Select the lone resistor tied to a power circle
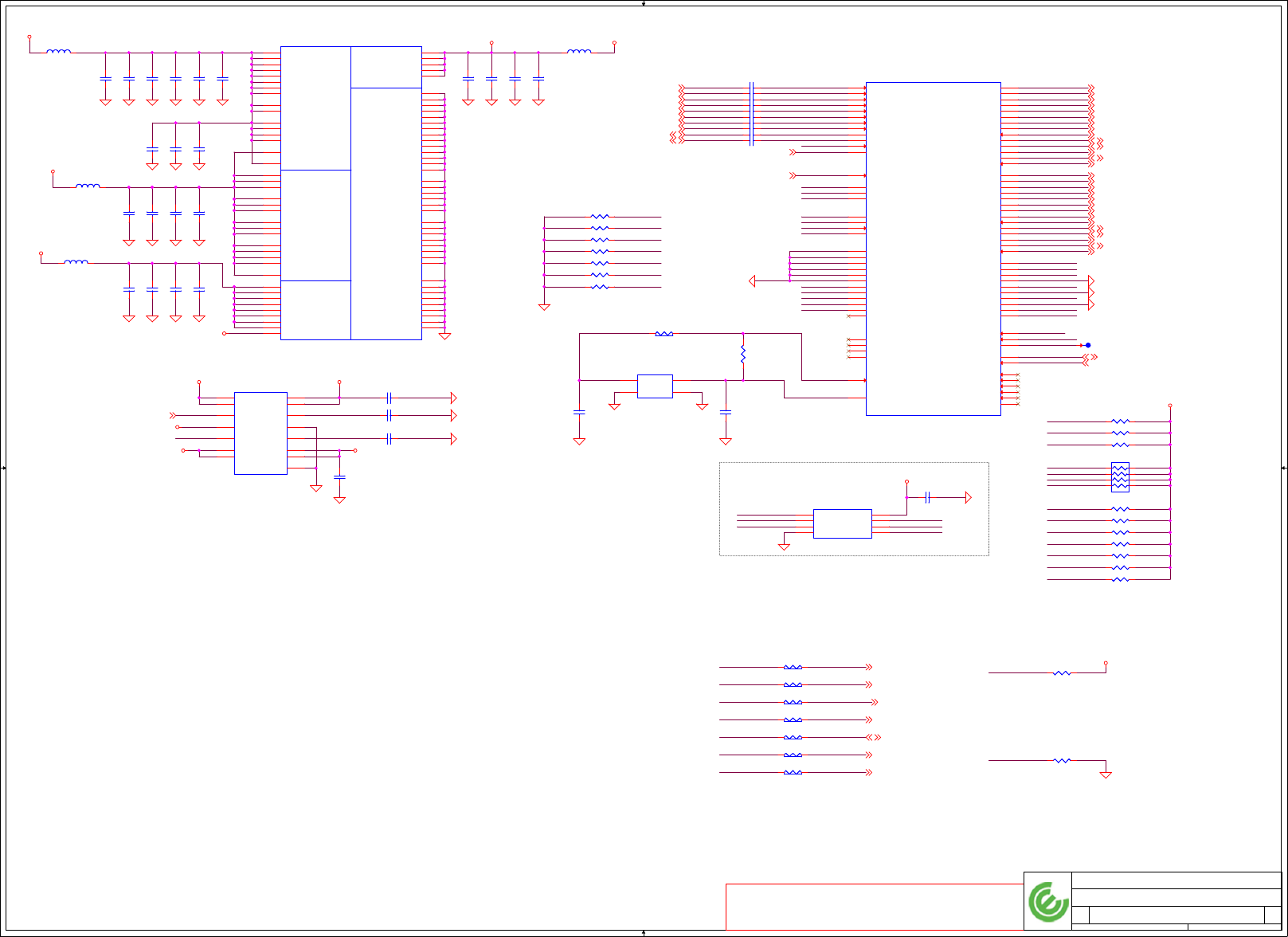Viewport: 1288px width, 937px height. [x=1062, y=673]
